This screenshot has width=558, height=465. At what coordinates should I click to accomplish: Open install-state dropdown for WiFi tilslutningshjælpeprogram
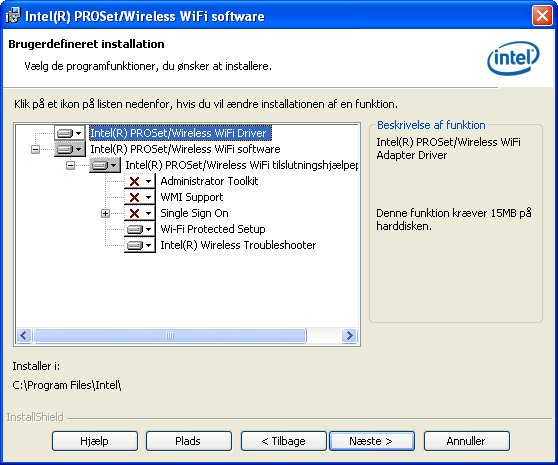105,165
